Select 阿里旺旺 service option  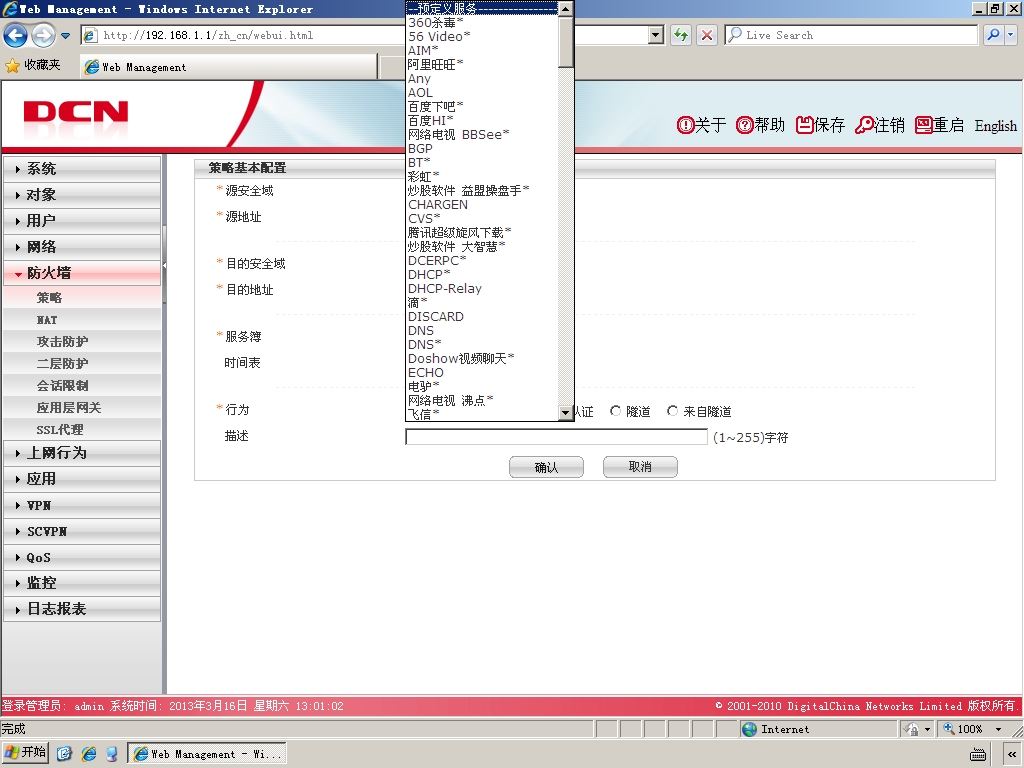click(x=482, y=65)
